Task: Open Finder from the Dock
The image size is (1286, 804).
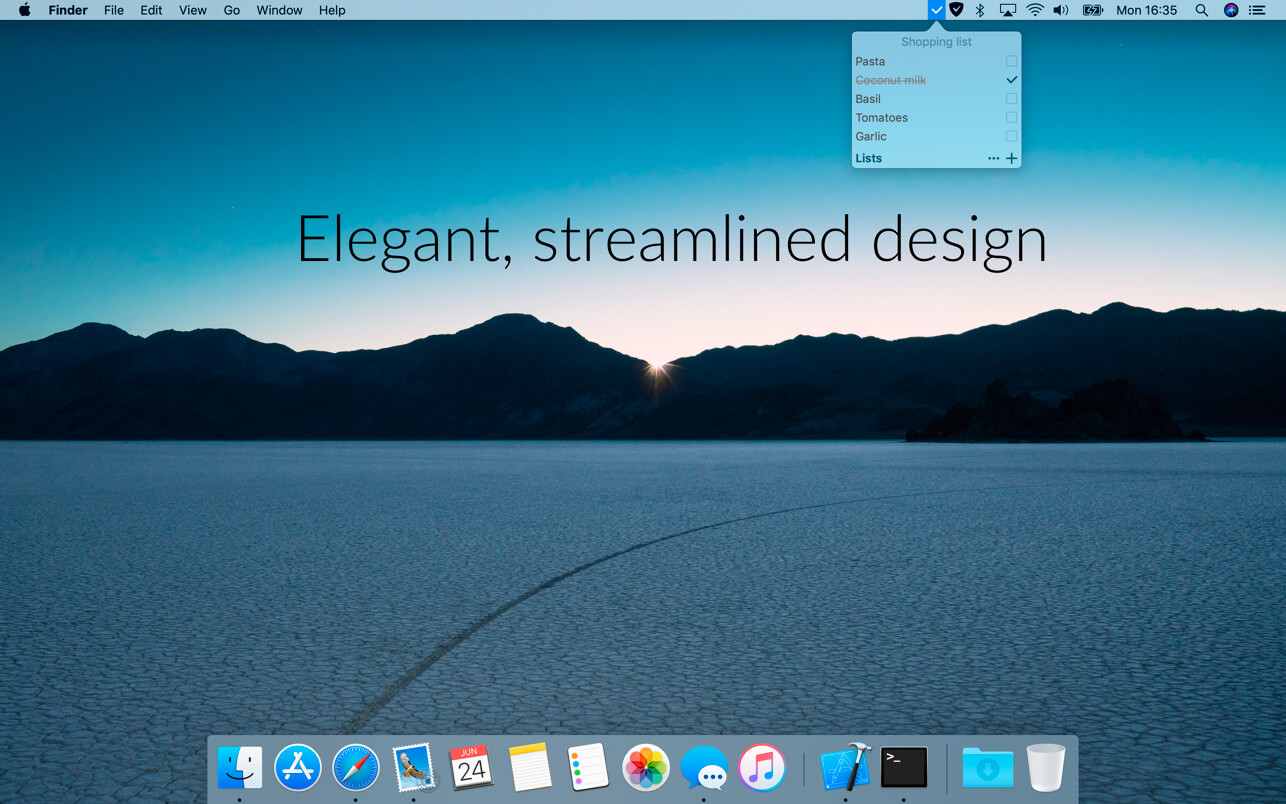Action: (240, 768)
